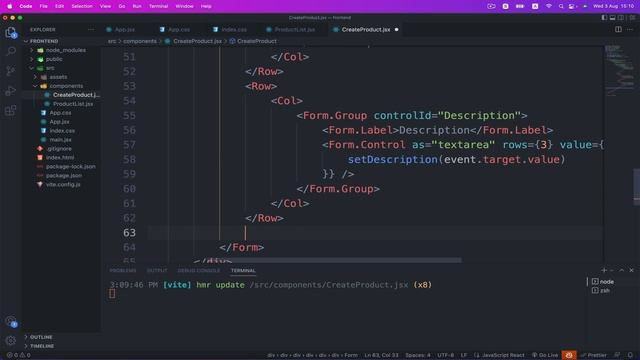
Task: Switch to the DEBUG CONSOLE panel tab
Action: point(199,271)
